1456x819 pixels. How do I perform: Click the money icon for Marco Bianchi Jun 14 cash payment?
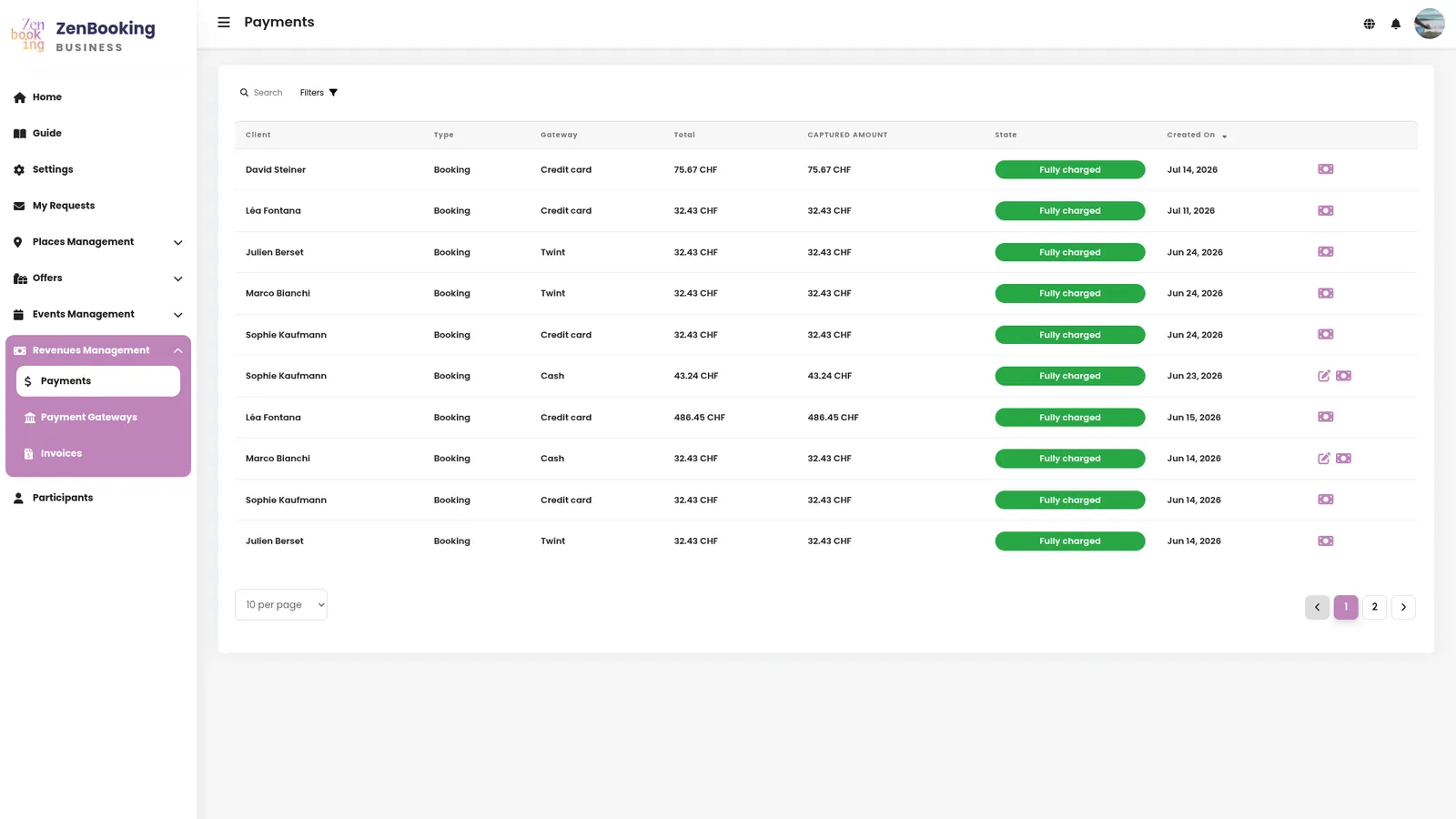(1343, 459)
